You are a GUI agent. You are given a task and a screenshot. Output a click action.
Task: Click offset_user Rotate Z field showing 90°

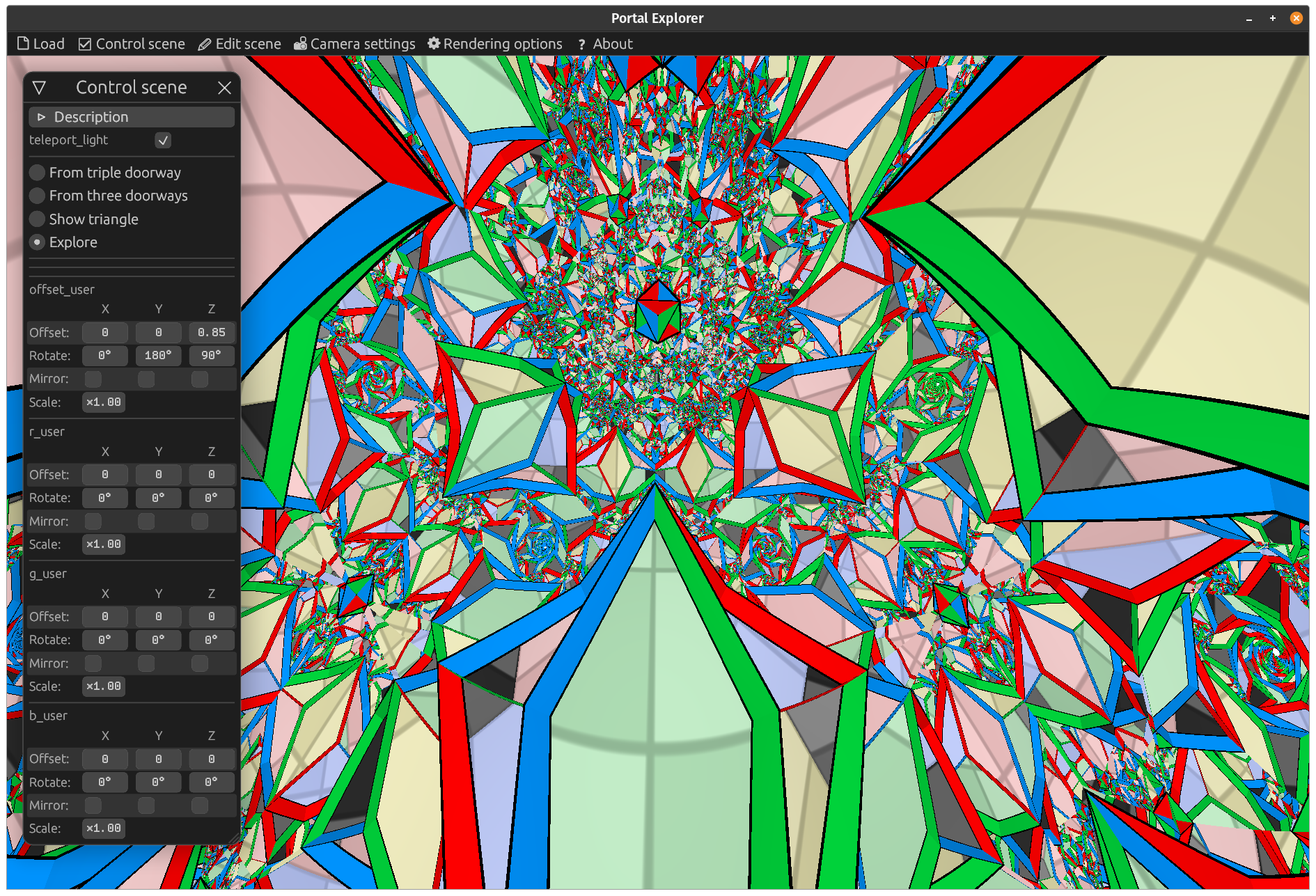pyautogui.click(x=212, y=356)
